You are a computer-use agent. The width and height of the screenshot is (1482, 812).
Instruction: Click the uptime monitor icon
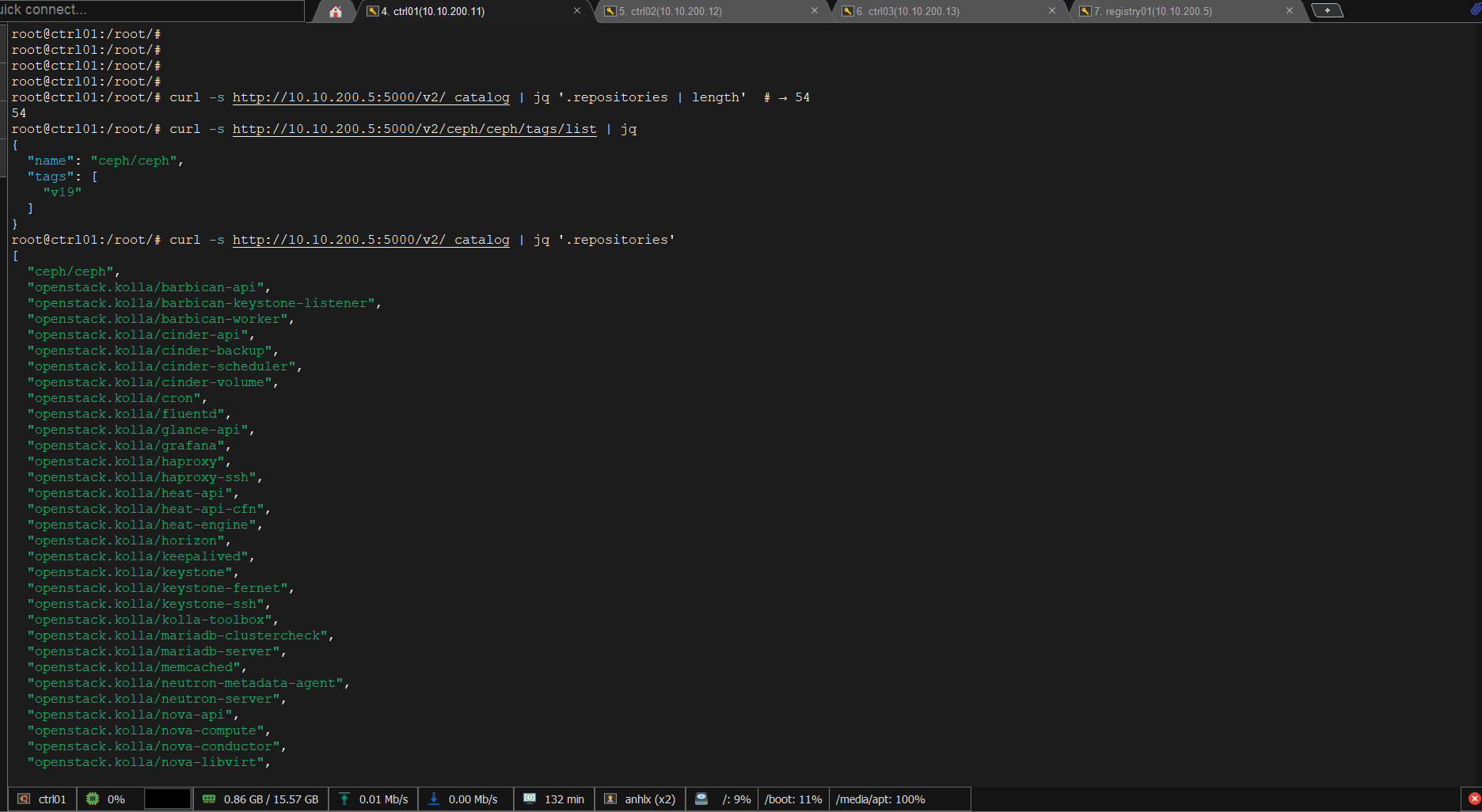[530, 799]
